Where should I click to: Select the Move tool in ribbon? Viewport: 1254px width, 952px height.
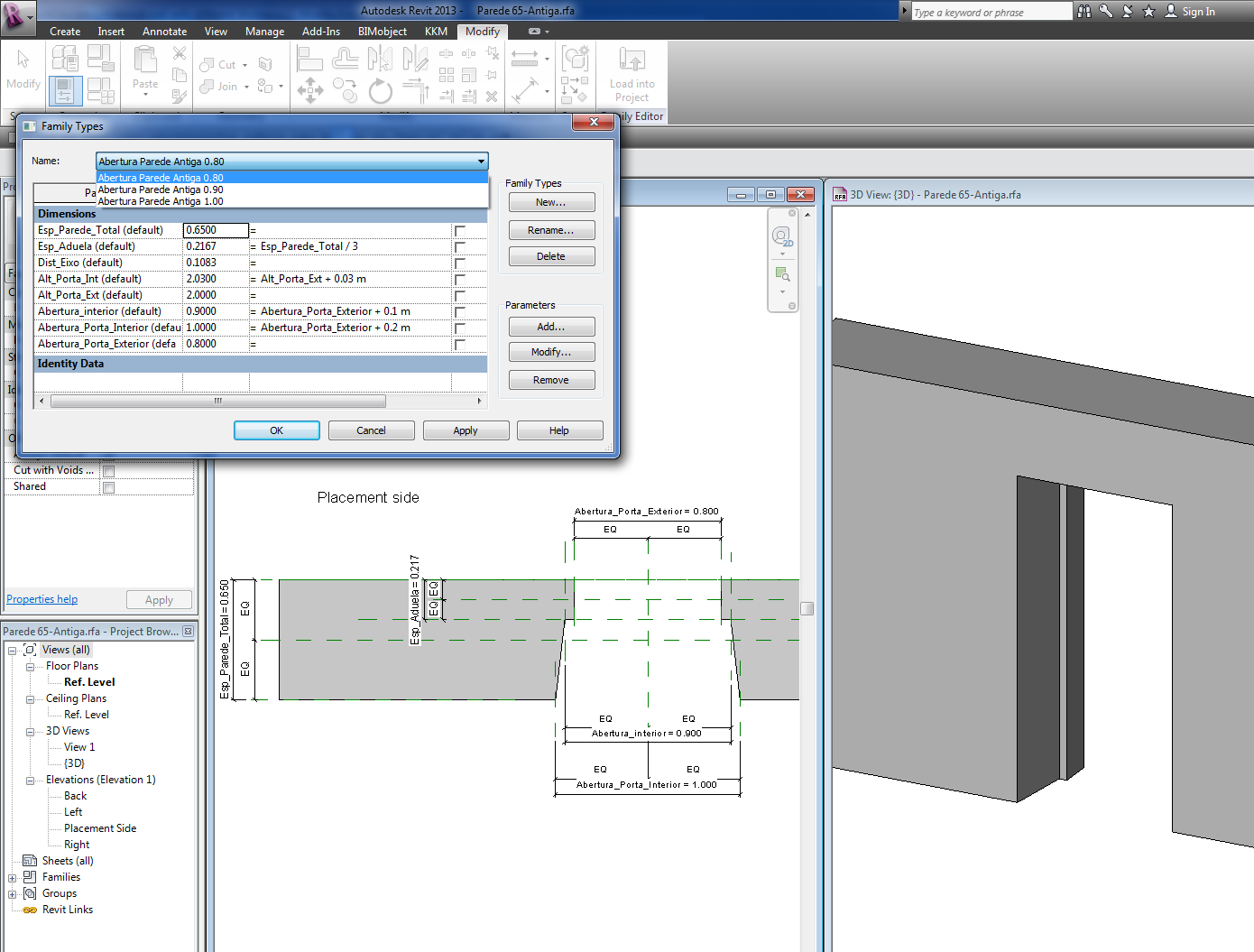310,90
